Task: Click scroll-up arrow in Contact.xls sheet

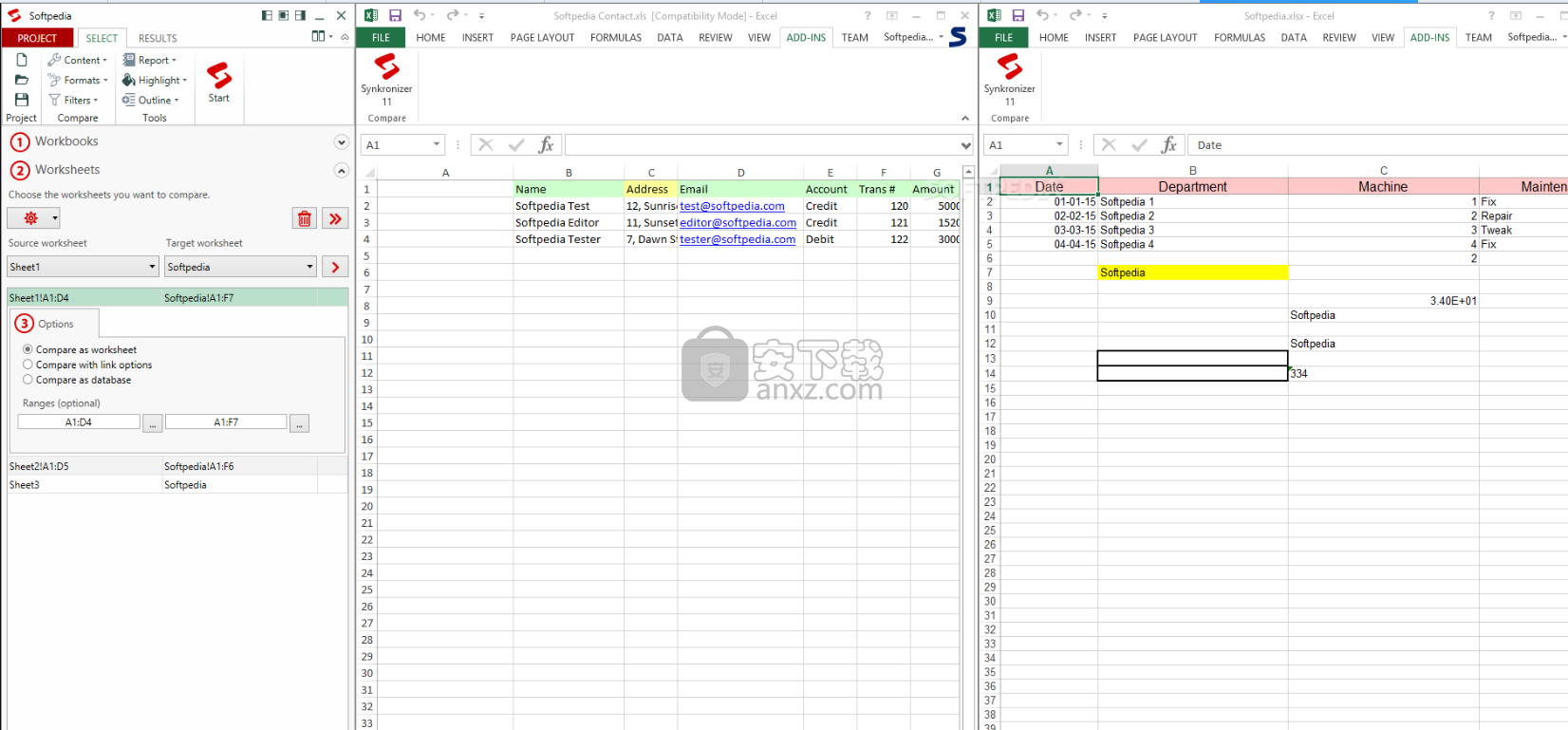Action: pos(968,172)
